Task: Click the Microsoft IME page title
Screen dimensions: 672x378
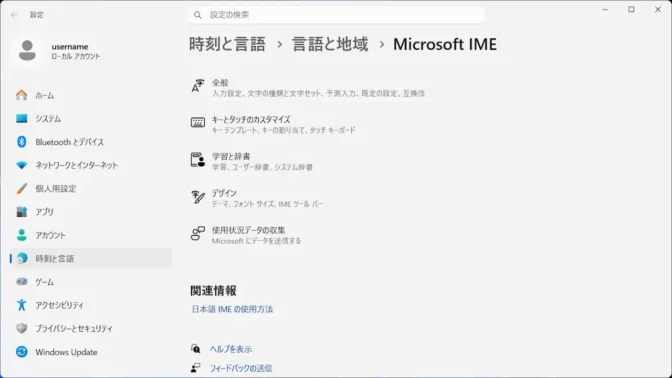Action: 445,44
